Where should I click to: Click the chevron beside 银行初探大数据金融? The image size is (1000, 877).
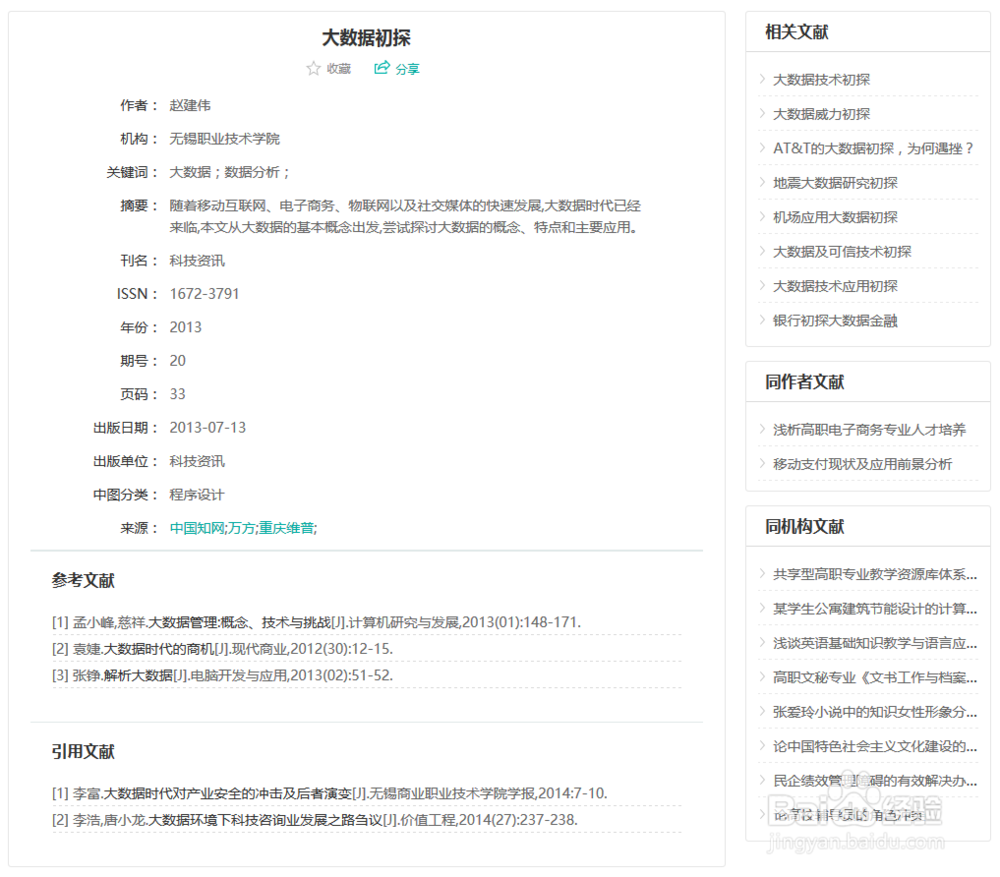(762, 320)
